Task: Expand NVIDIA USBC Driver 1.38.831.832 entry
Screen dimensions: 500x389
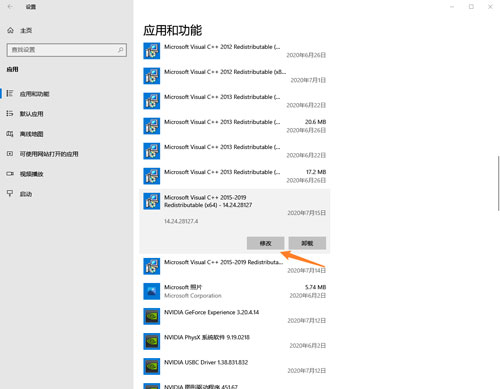Action: 235,366
